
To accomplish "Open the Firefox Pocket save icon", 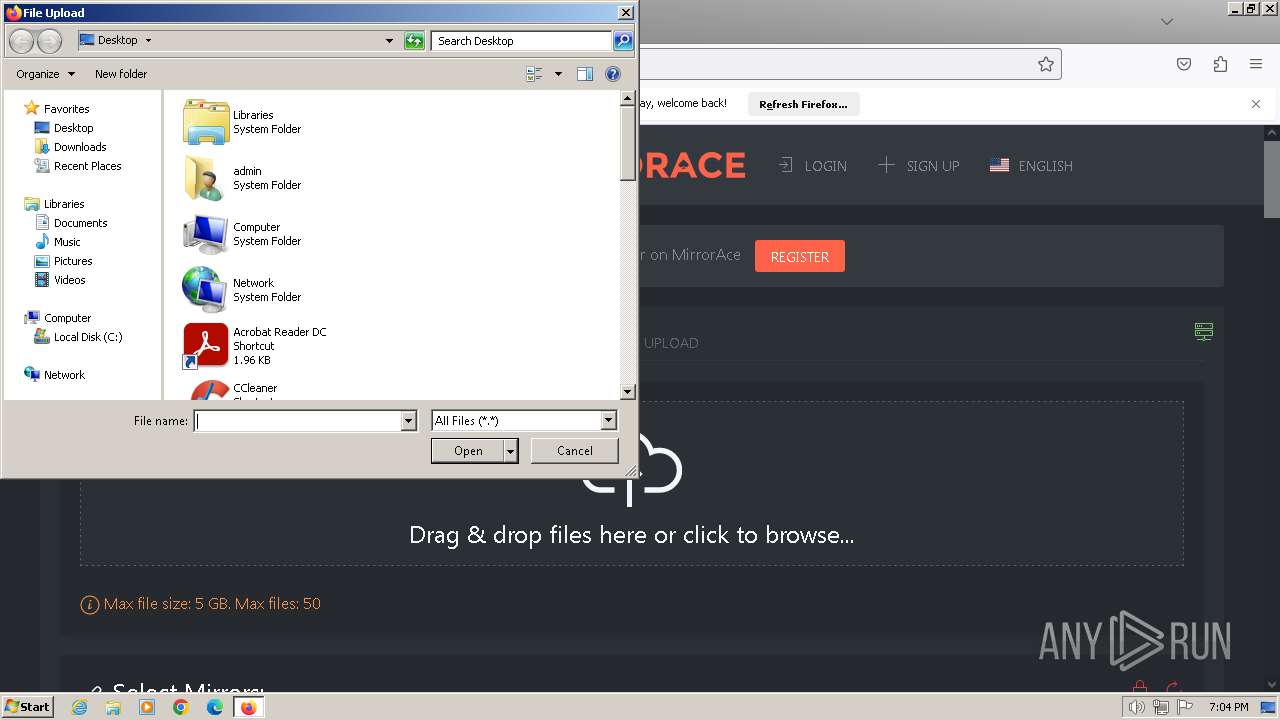I will tap(1184, 64).
